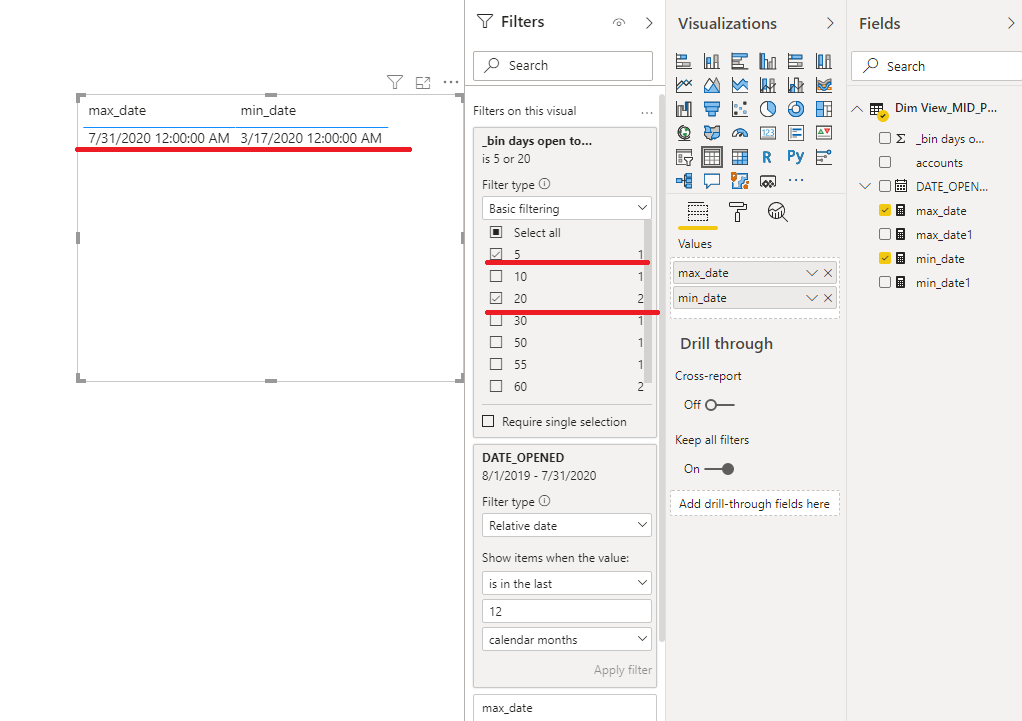
Task: Remove max_date from Values
Action: click(828, 272)
